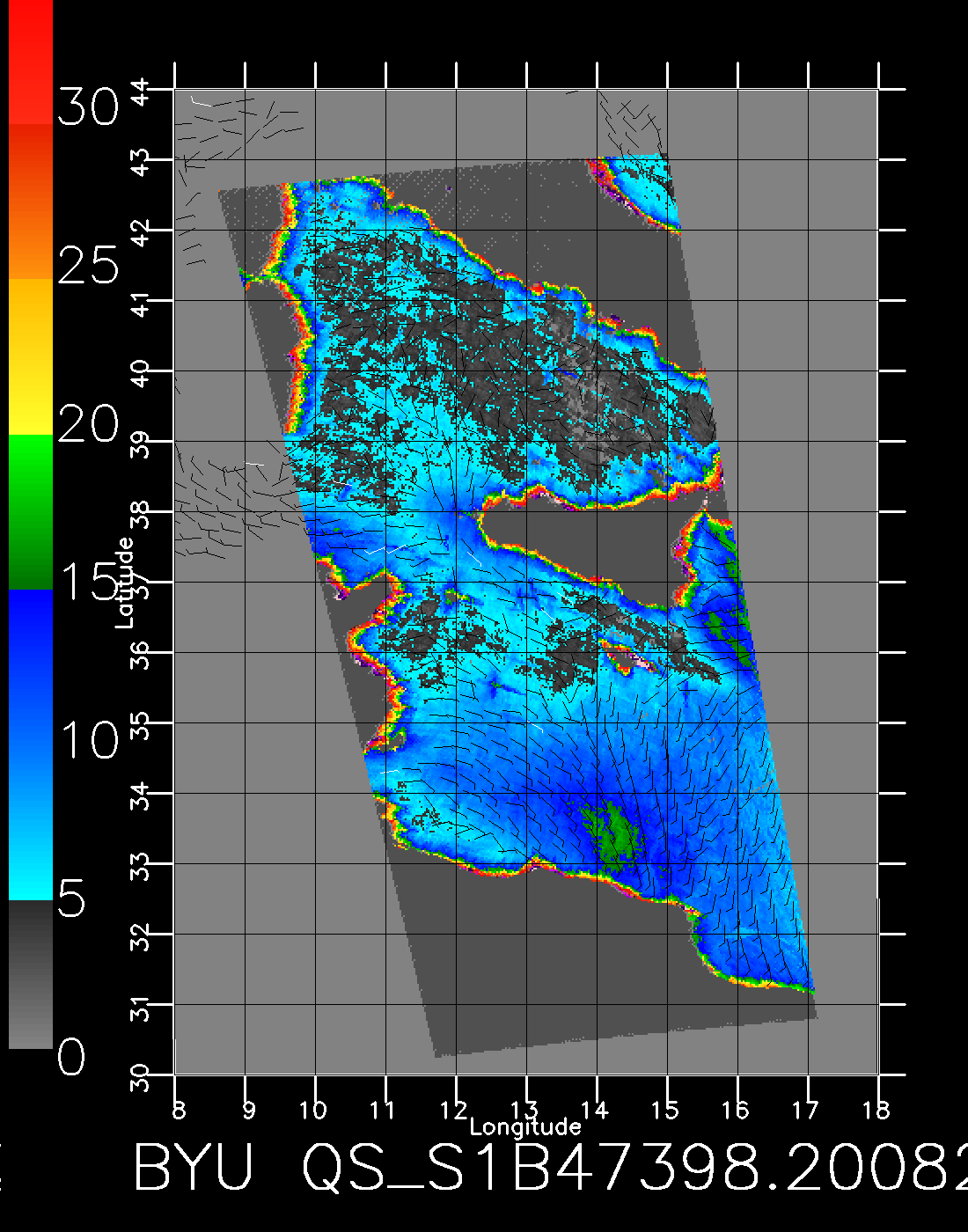Select the blue colorbar segment
The height and width of the screenshot is (1232, 968).
coord(31,744)
